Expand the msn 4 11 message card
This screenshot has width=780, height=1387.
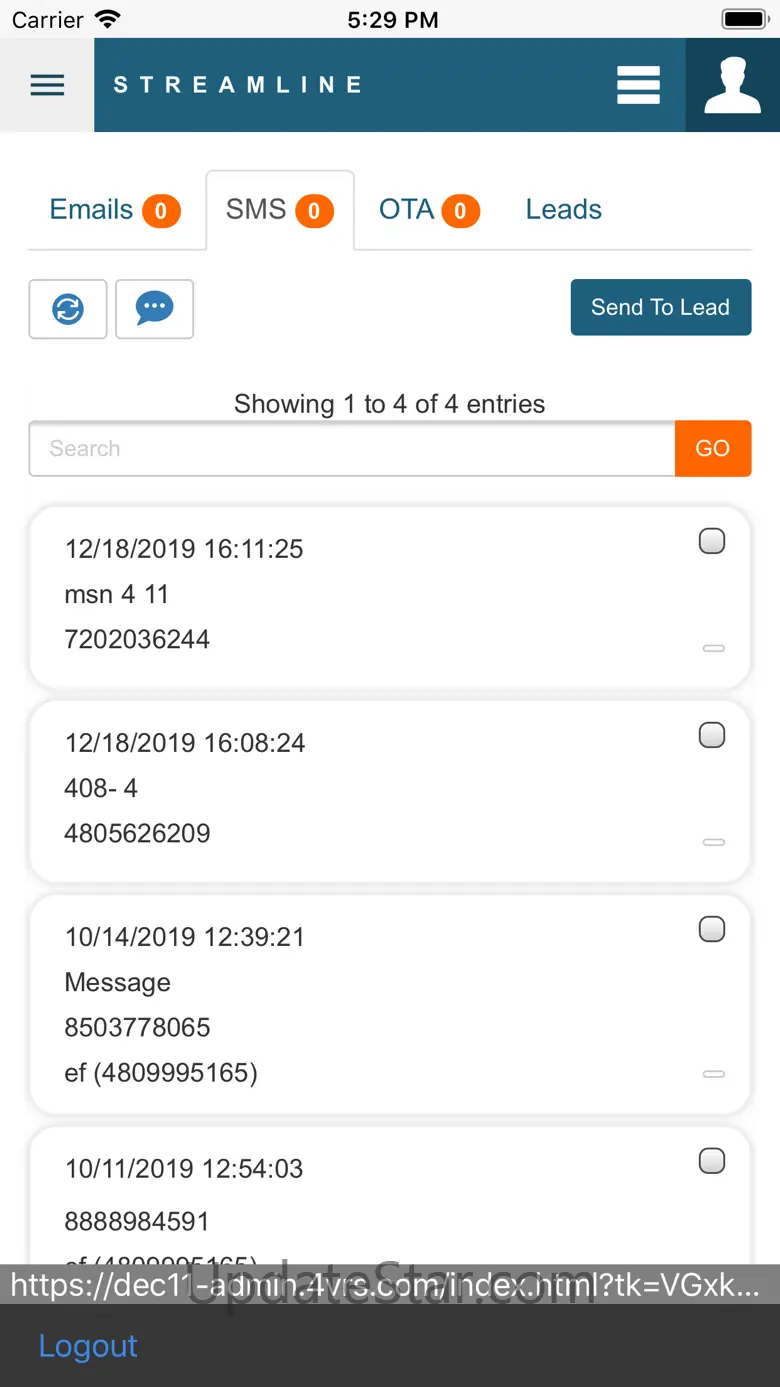[x=713, y=648]
